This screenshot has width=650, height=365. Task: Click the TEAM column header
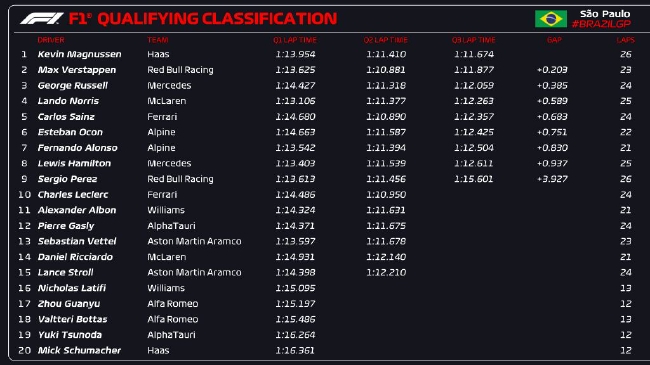tap(158, 40)
